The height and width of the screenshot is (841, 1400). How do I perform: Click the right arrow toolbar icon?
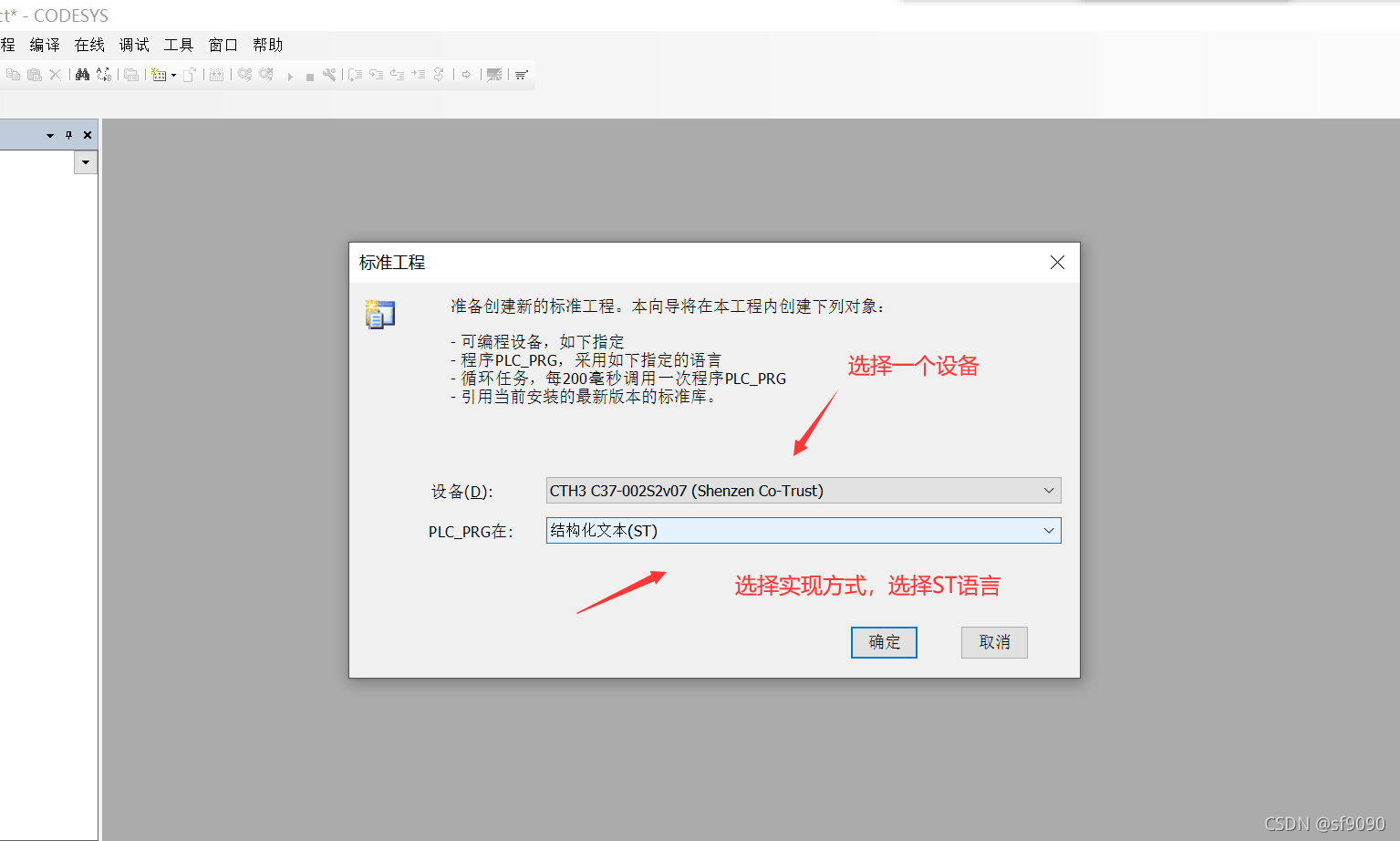point(466,75)
